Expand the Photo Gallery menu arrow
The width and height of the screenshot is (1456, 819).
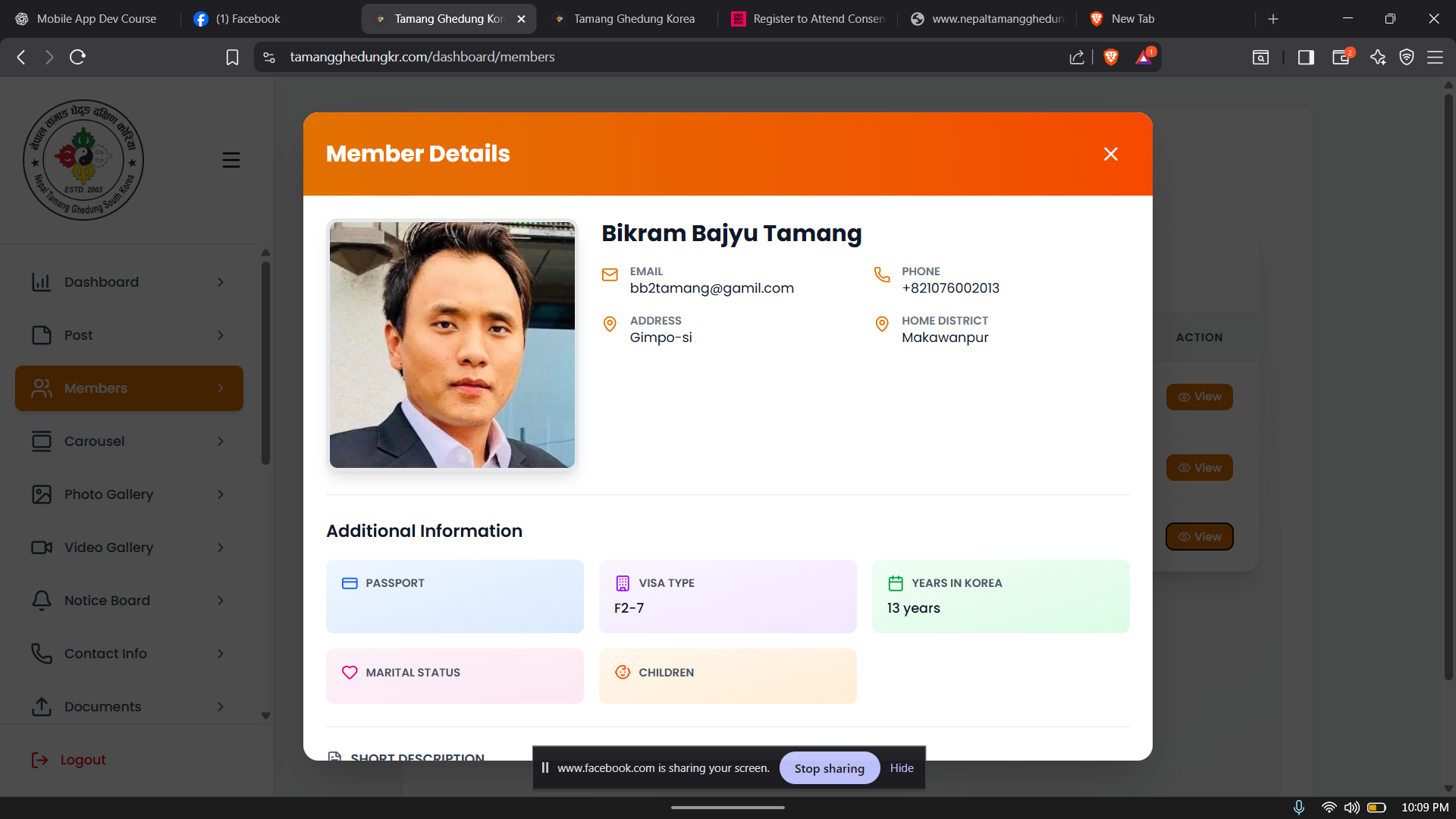[221, 494]
